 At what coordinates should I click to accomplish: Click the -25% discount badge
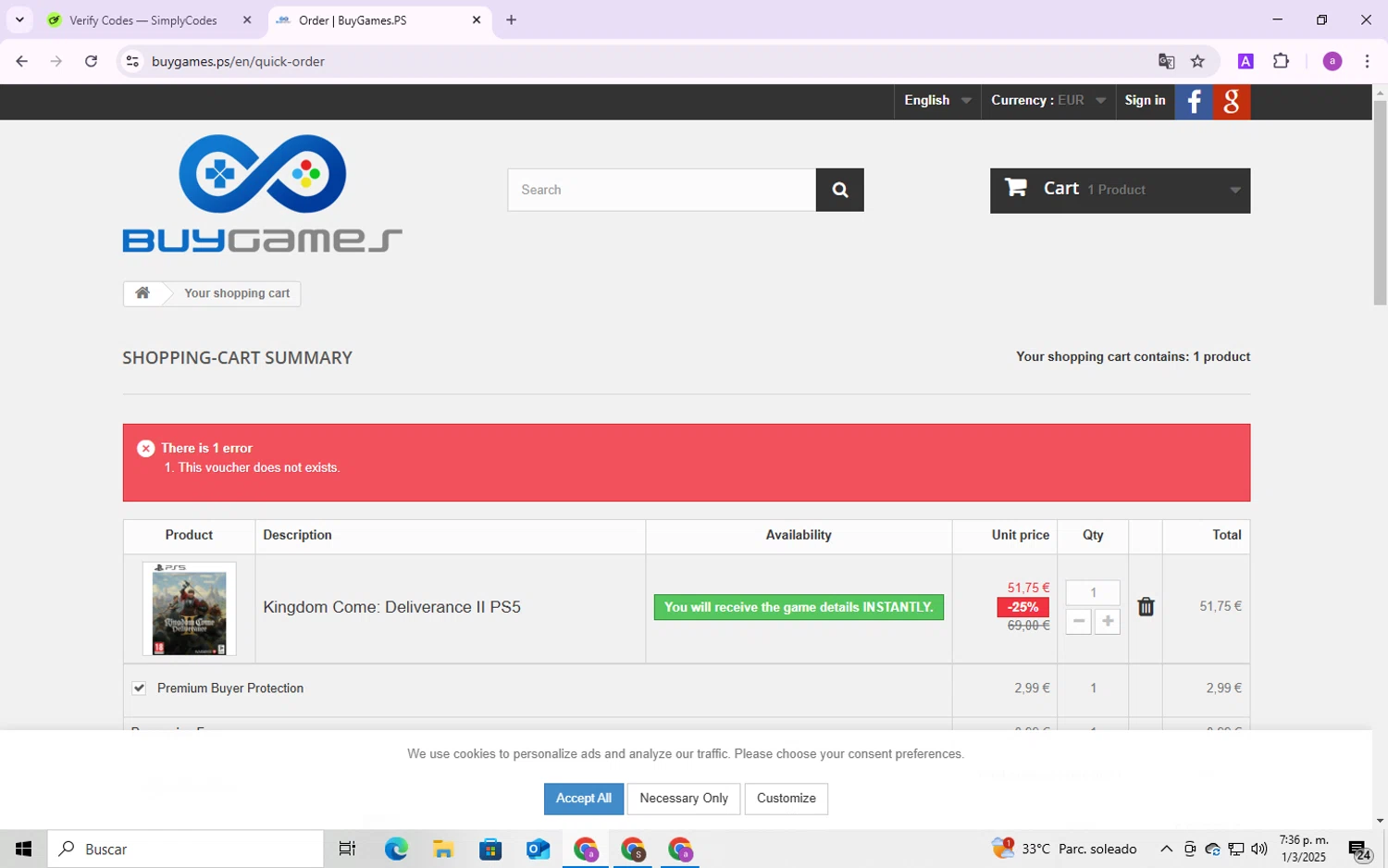pos(1022,607)
